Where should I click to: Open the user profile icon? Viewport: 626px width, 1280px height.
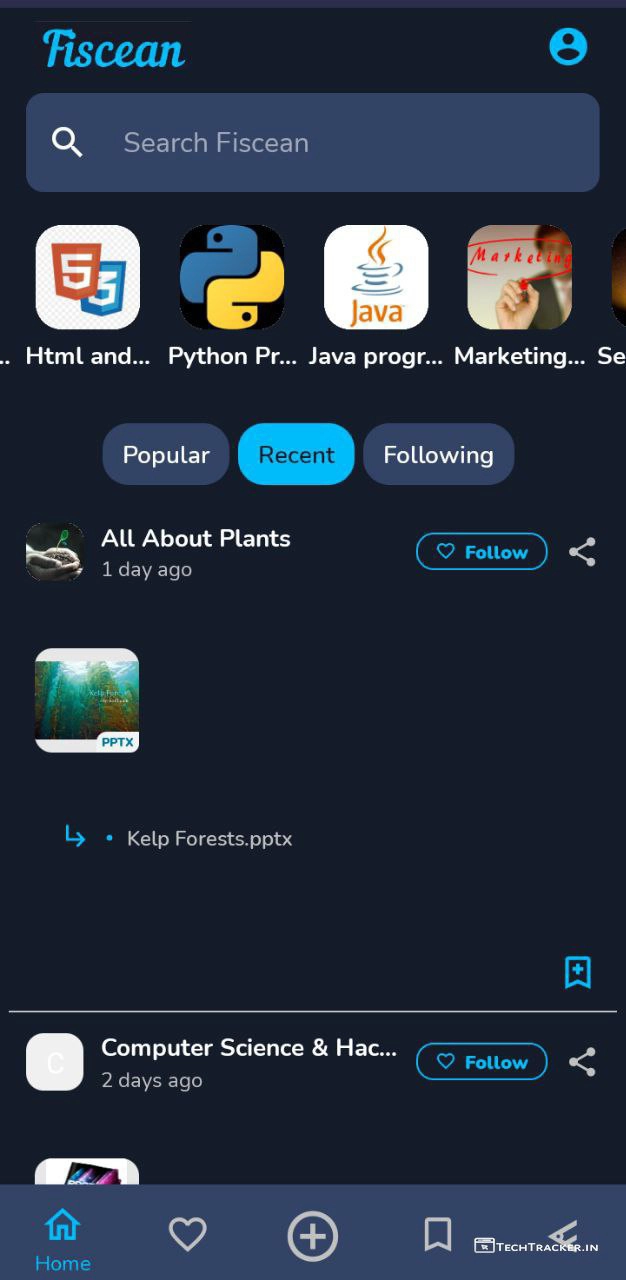tap(568, 47)
